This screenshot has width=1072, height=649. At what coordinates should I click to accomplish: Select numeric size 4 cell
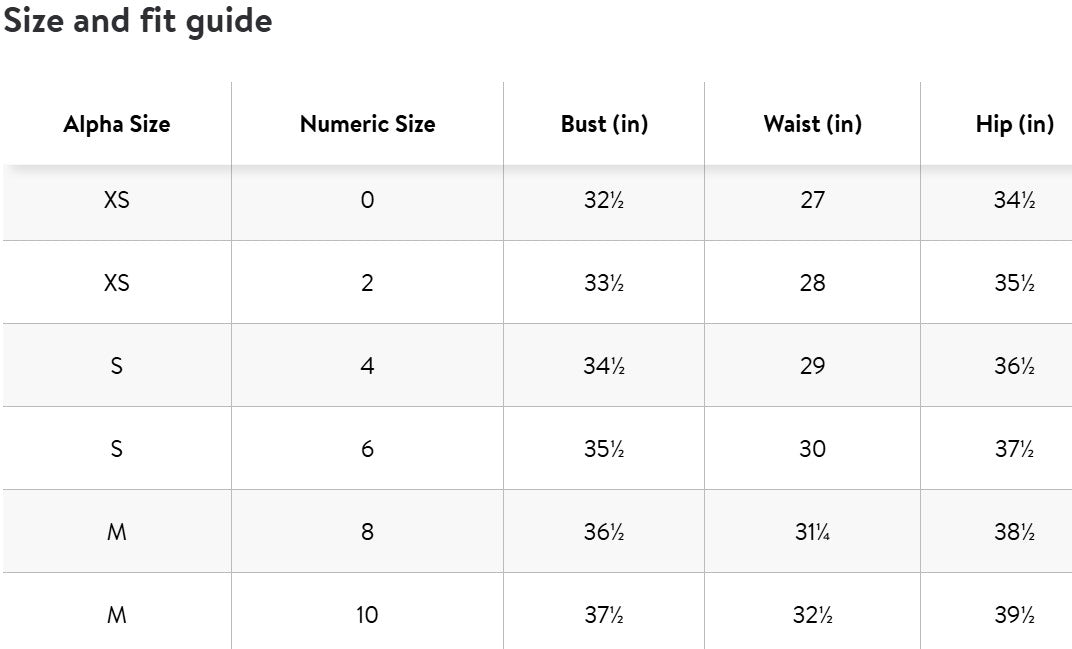point(367,366)
